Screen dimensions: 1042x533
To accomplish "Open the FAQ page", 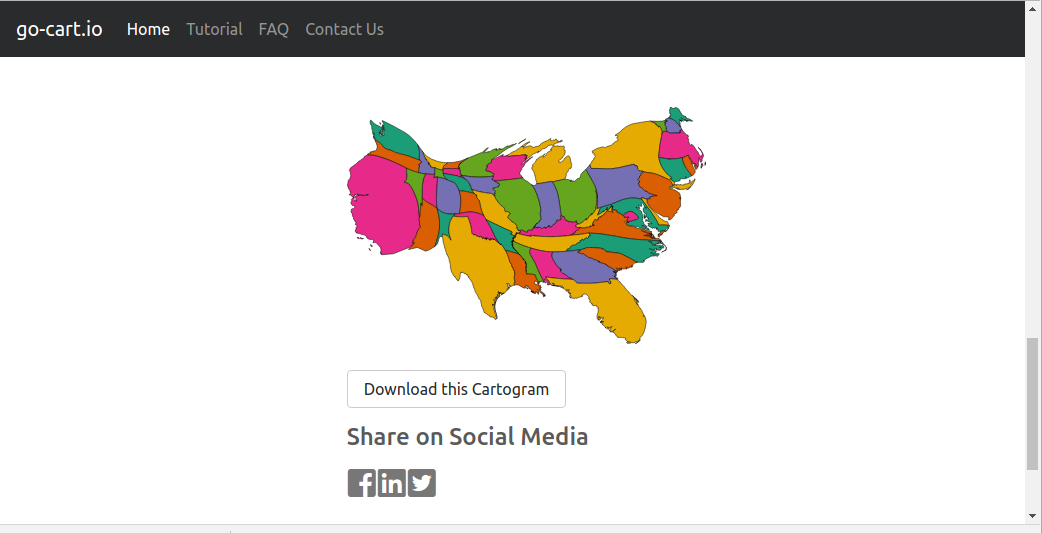I will (x=274, y=29).
